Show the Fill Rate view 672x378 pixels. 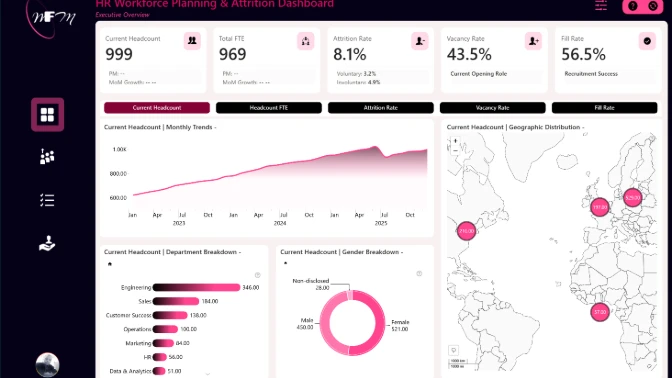point(604,108)
